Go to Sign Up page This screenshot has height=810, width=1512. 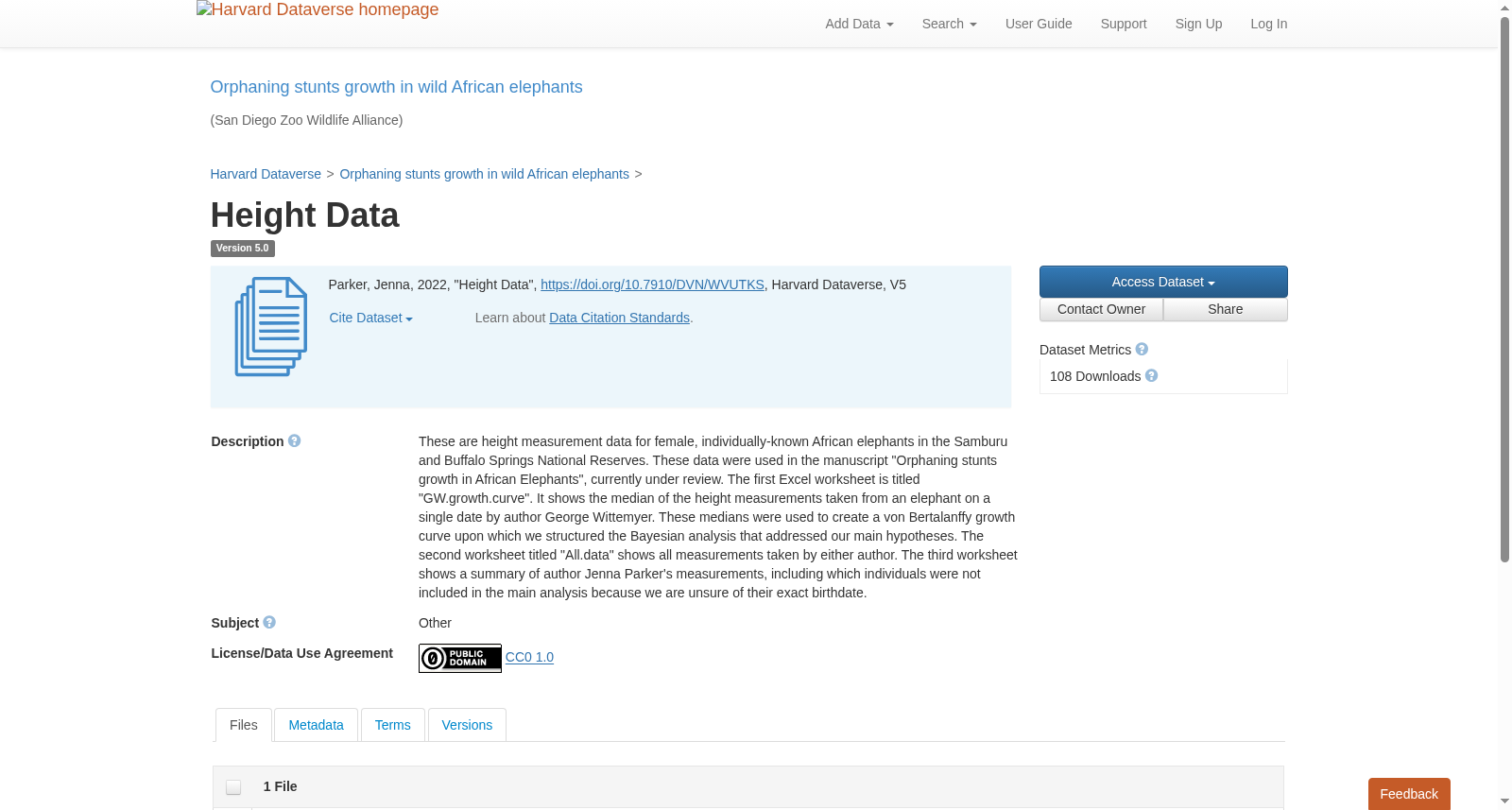pos(1198,24)
